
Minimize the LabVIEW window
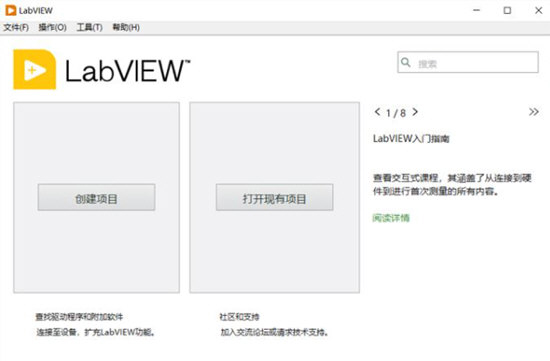tap(476, 11)
